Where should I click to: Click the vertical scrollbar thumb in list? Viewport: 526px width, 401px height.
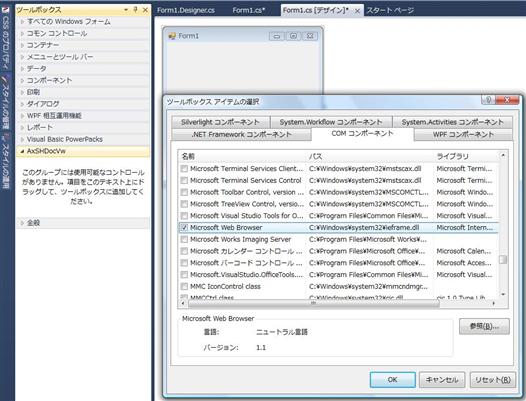503,260
